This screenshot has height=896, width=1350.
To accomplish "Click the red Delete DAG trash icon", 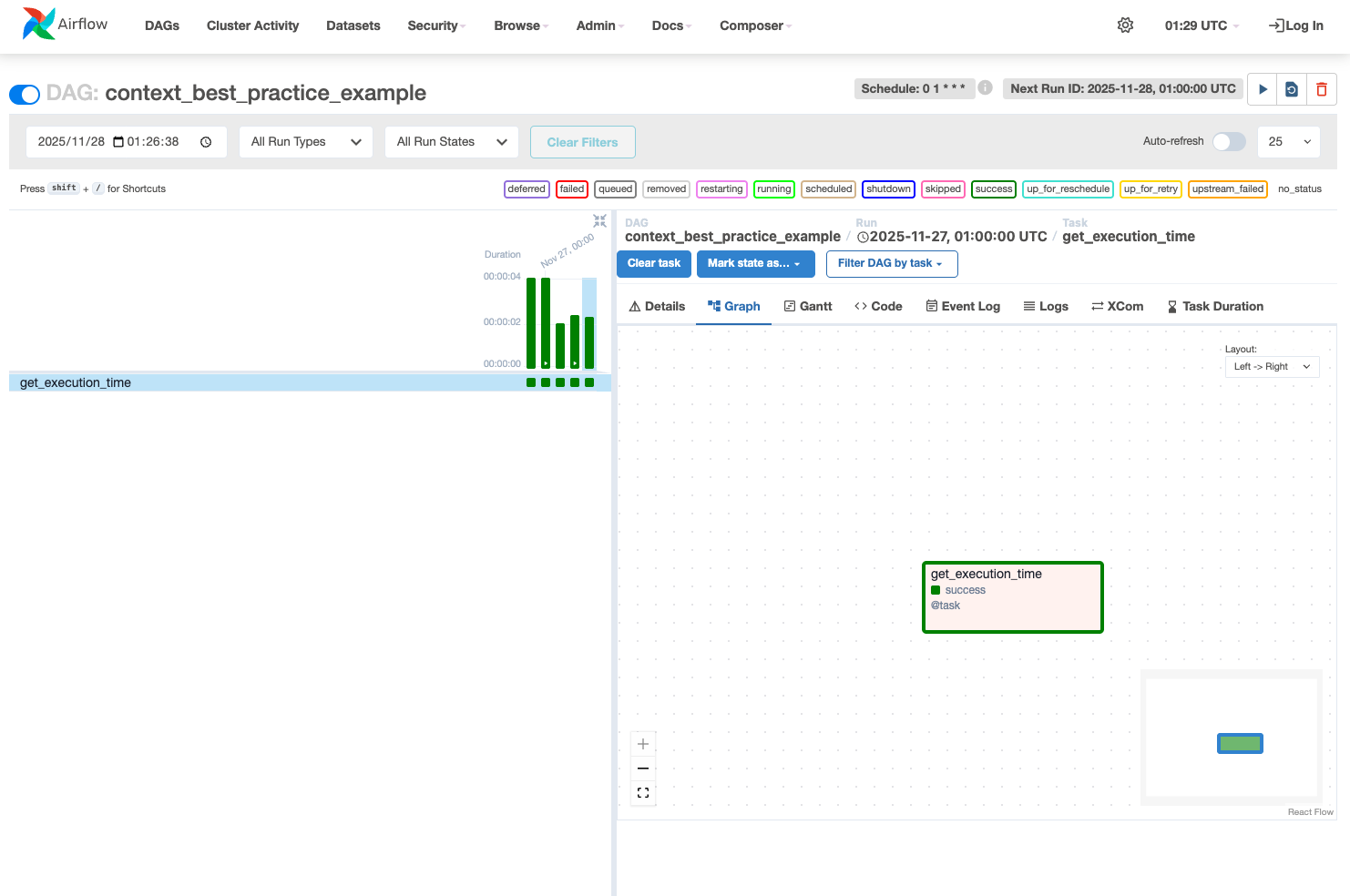I will tap(1322, 89).
